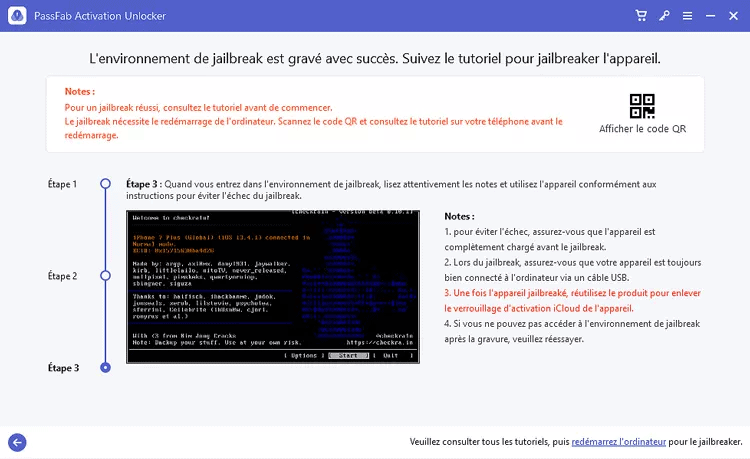Viewport: 750px width, 459px height.
Task: Click the key register icon
Action: pos(664,16)
